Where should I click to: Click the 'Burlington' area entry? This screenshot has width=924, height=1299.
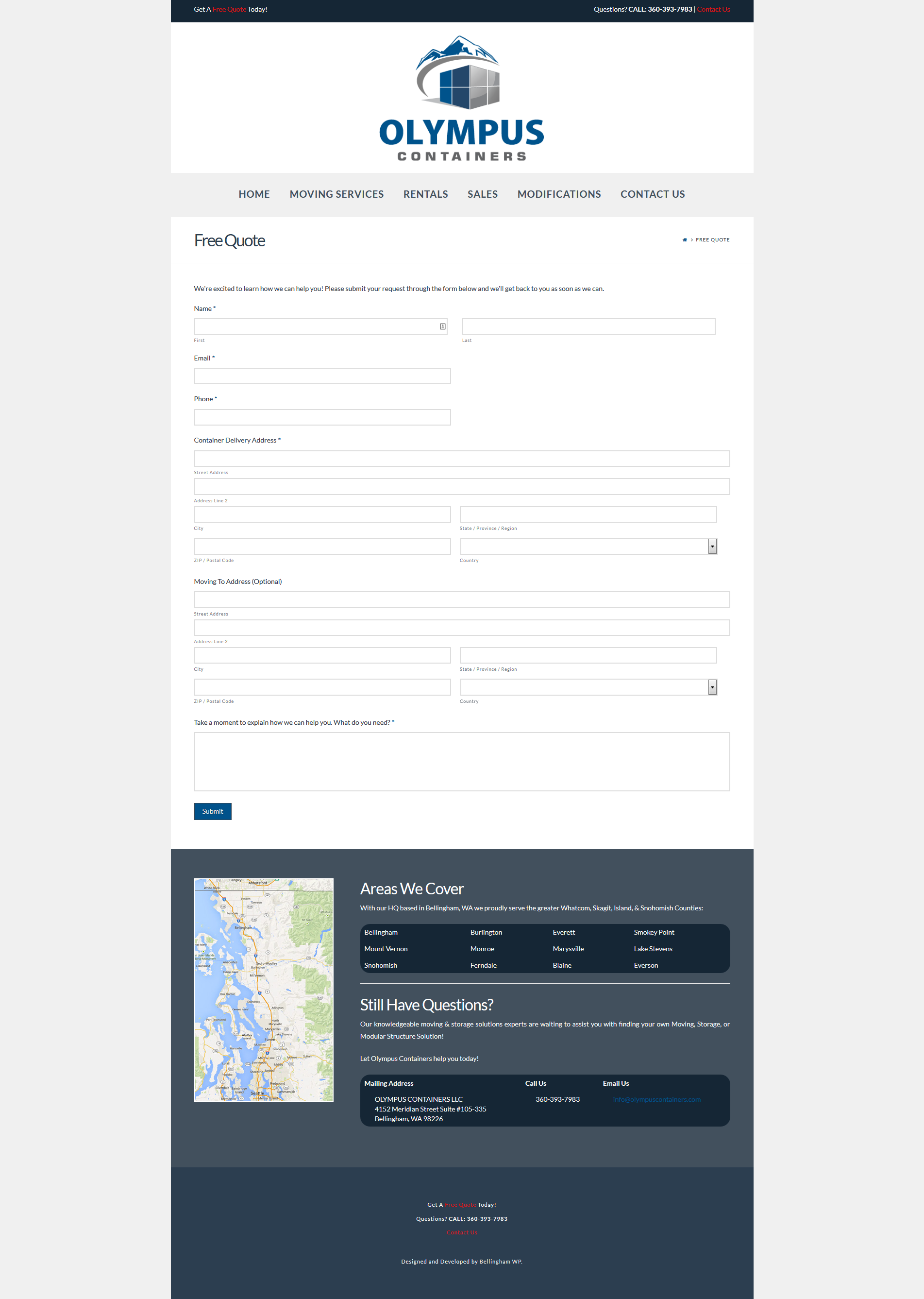[x=486, y=932]
